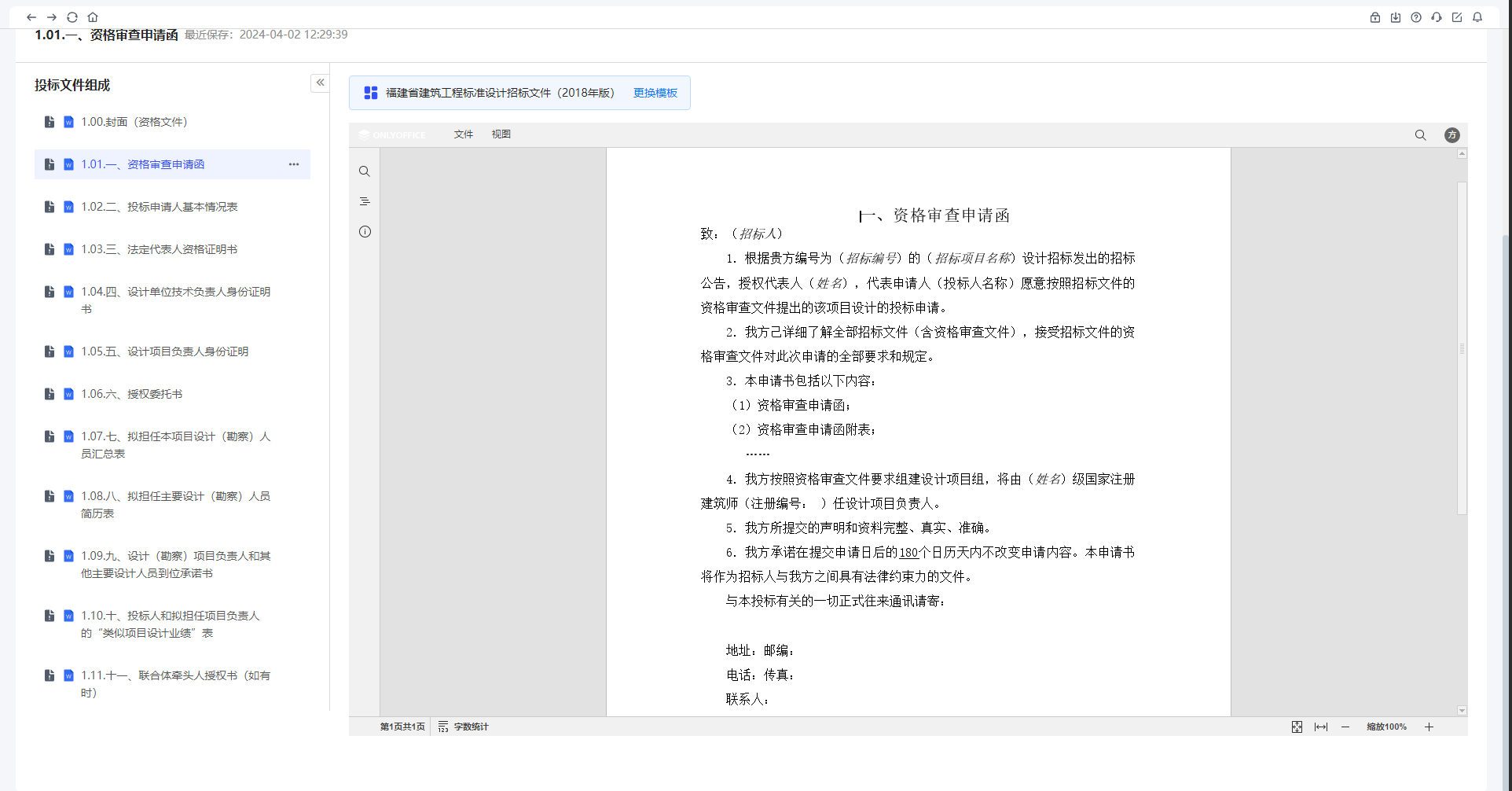Click 更换模板 link
Screen dimensions: 1512x791
point(655,93)
